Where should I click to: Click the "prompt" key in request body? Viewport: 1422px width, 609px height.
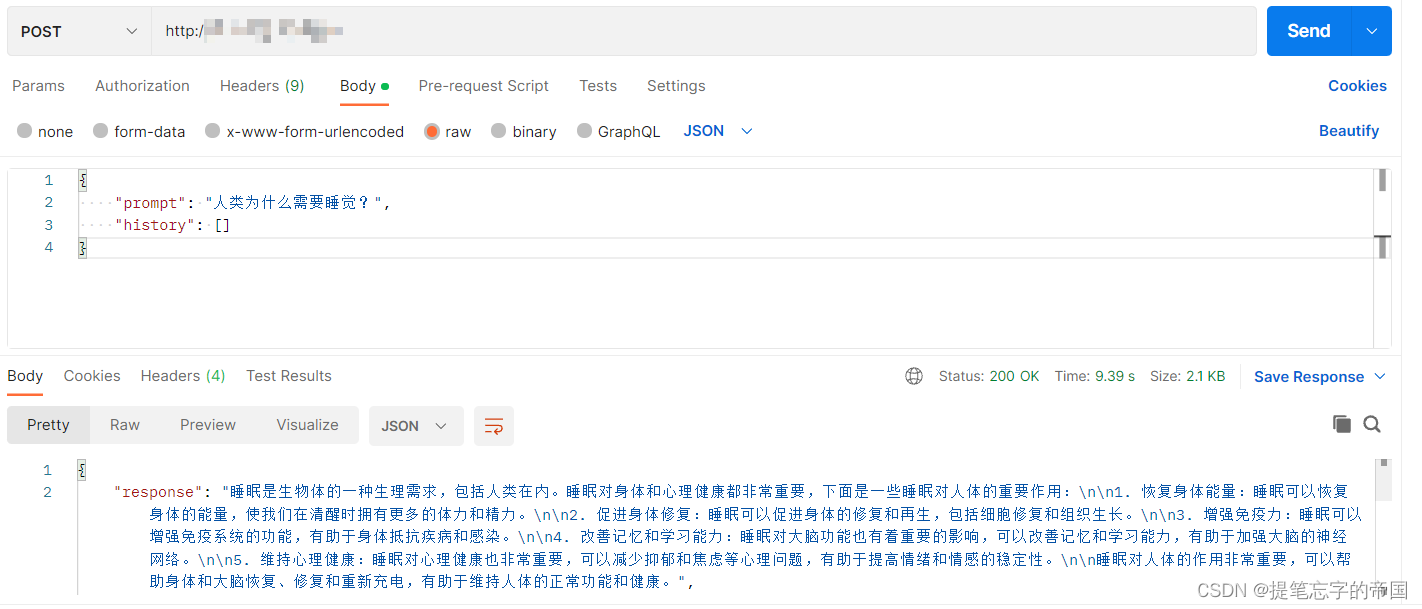tap(151, 203)
